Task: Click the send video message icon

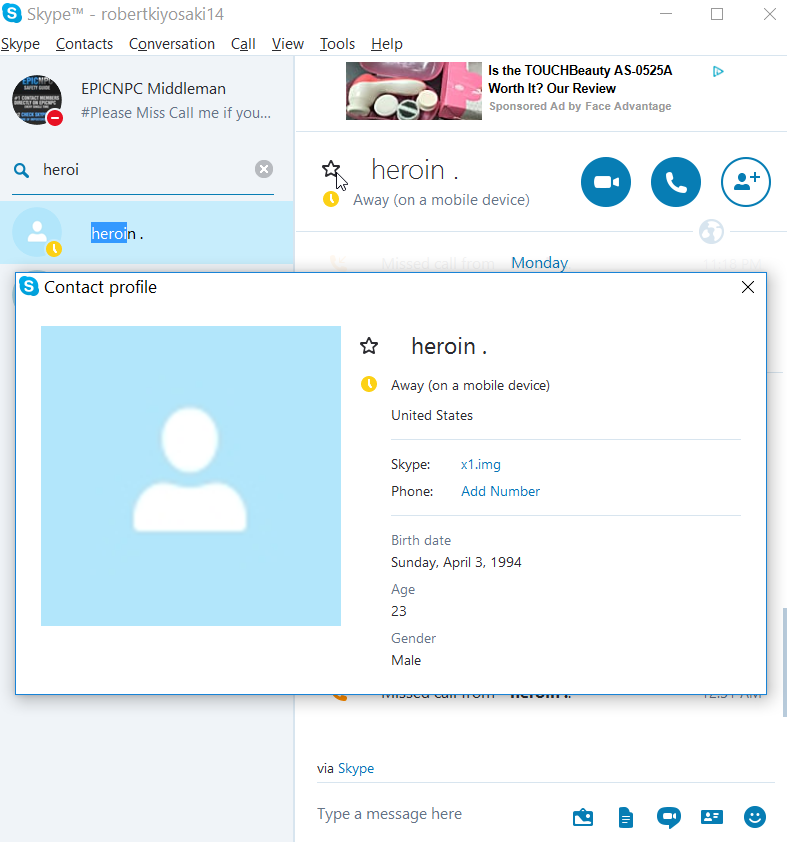Action: point(668,817)
